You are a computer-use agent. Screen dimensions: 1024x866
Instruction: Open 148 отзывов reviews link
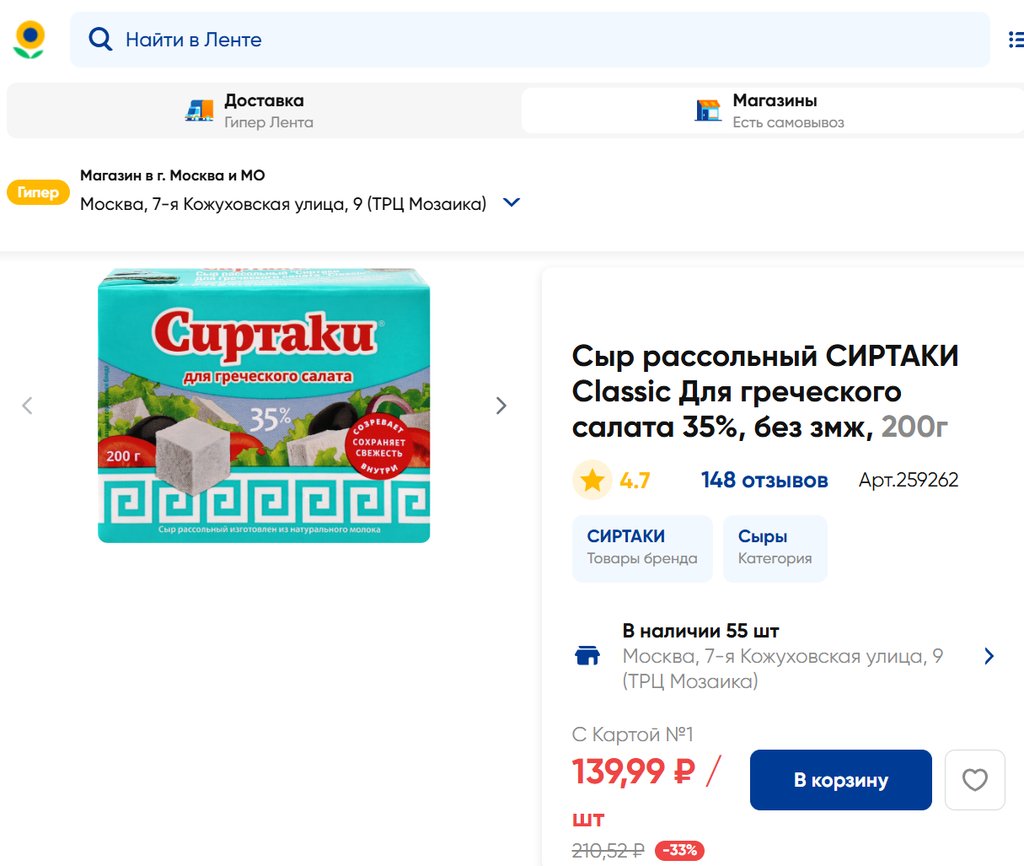[x=764, y=481]
